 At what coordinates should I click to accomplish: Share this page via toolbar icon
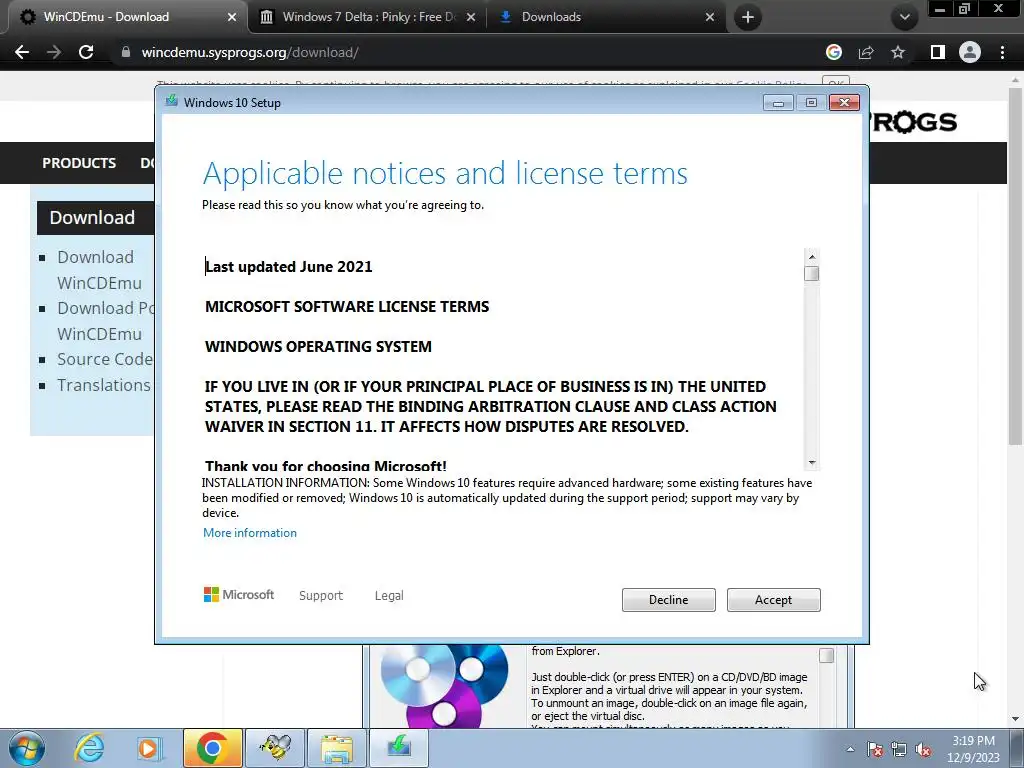click(866, 52)
